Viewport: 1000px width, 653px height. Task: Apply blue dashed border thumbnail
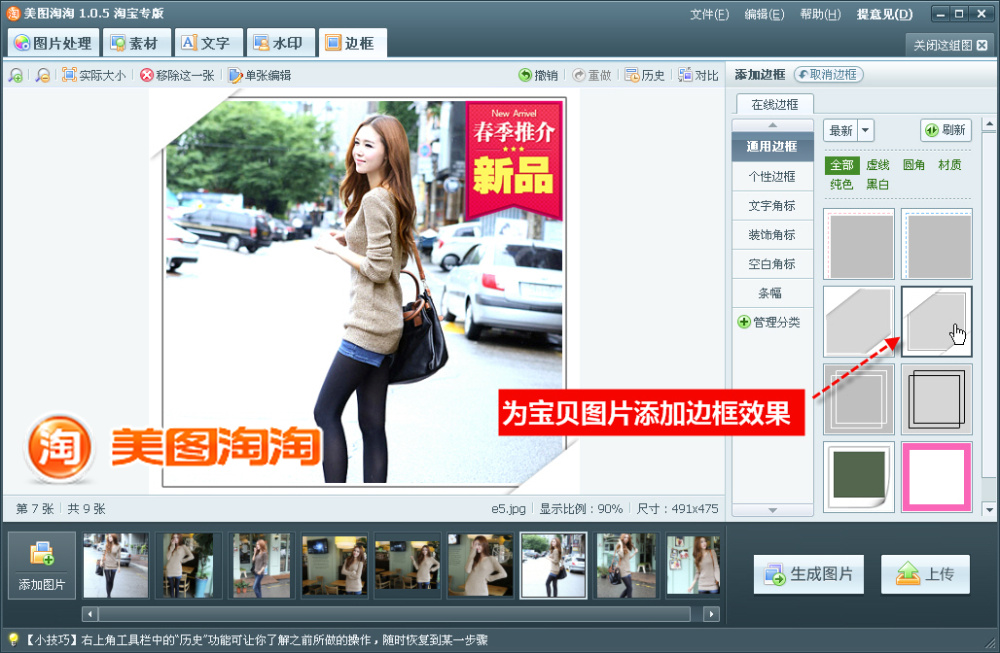(937, 244)
